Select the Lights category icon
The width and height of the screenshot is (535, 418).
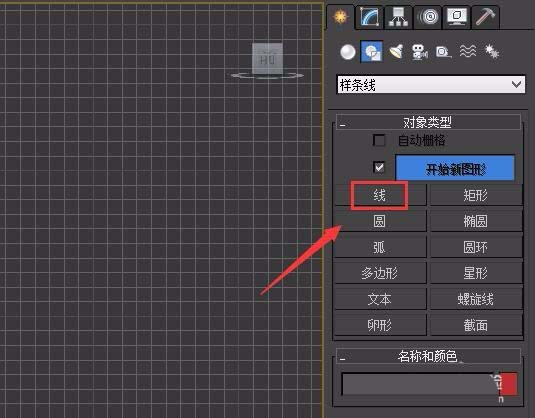click(x=396, y=52)
